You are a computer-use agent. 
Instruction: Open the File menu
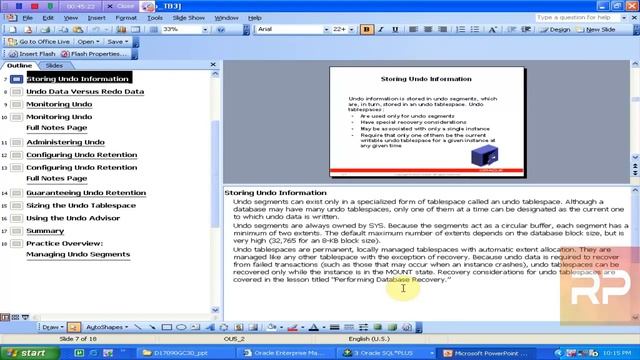[x=27, y=18]
